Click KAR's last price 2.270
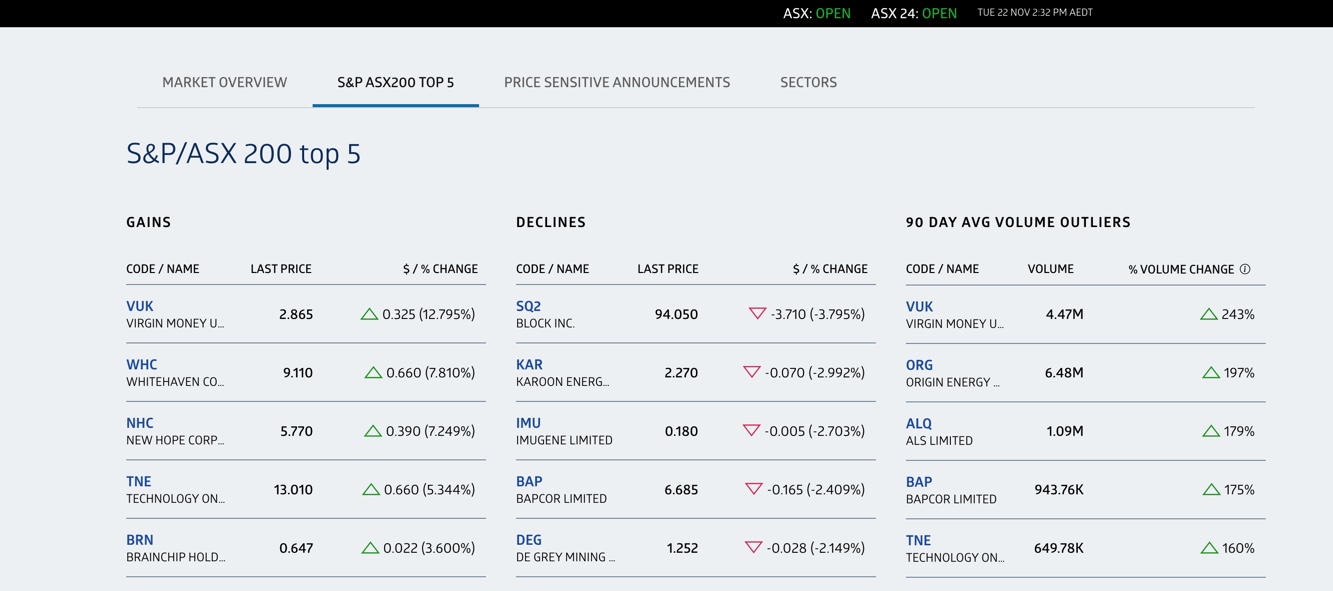Image resolution: width=1333 pixels, height=591 pixels. coord(681,372)
